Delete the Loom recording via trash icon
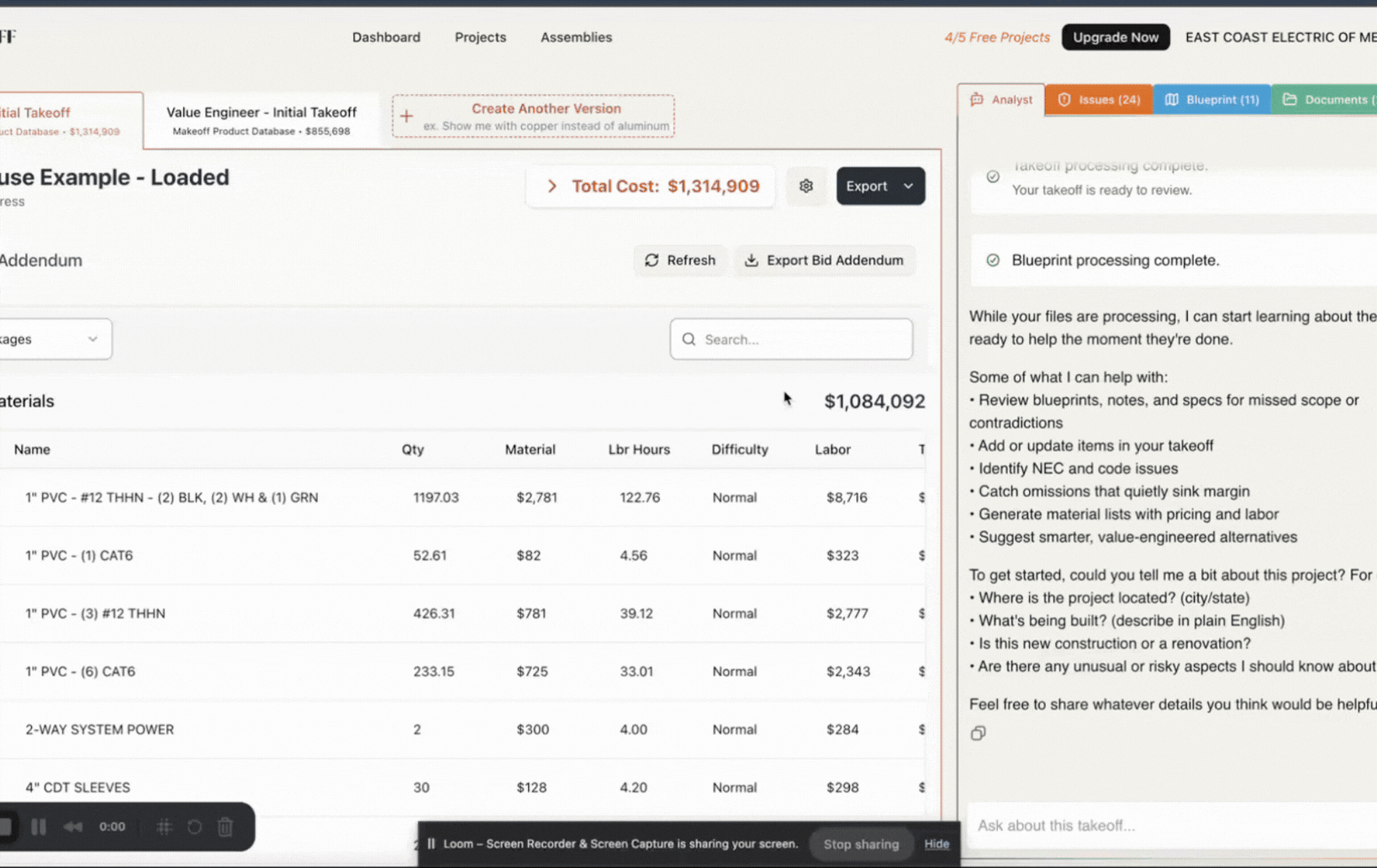Screen dimensions: 1377x868 (225, 827)
